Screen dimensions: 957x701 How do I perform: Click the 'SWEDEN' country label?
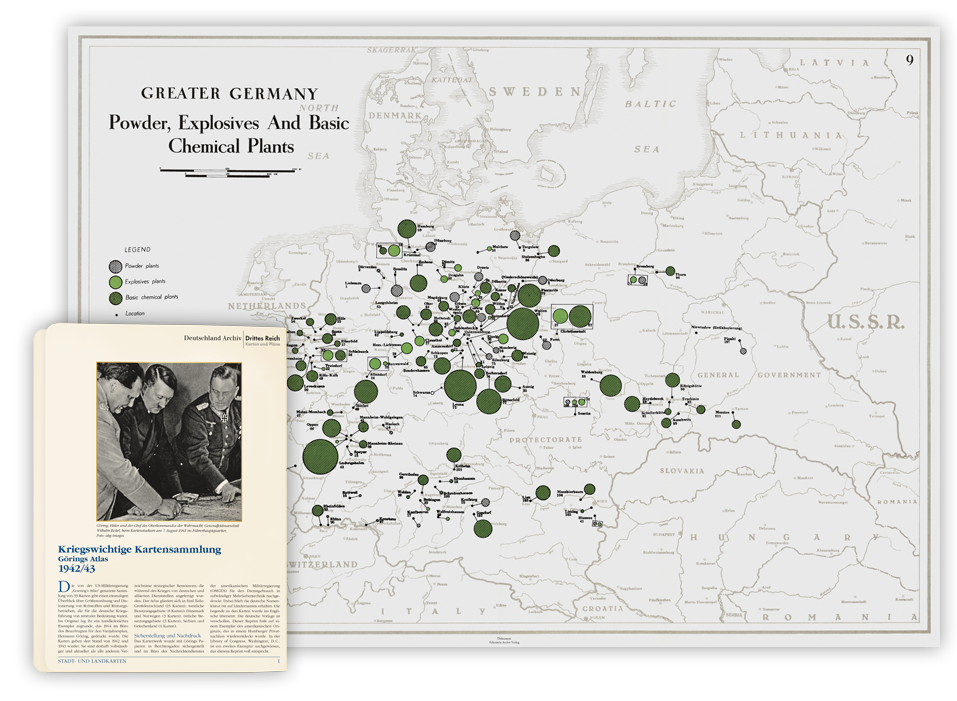click(x=535, y=92)
